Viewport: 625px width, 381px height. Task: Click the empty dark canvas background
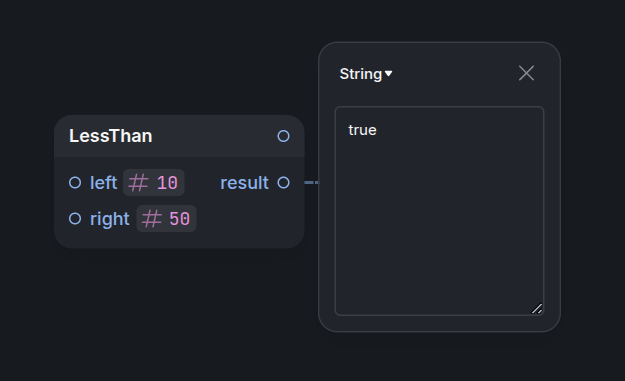pyautogui.click(x=159, y=319)
